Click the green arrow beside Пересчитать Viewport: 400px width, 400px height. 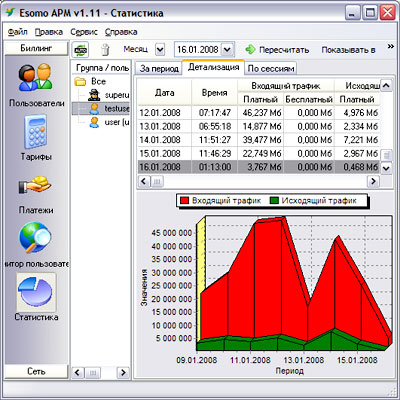pyautogui.click(x=250, y=50)
